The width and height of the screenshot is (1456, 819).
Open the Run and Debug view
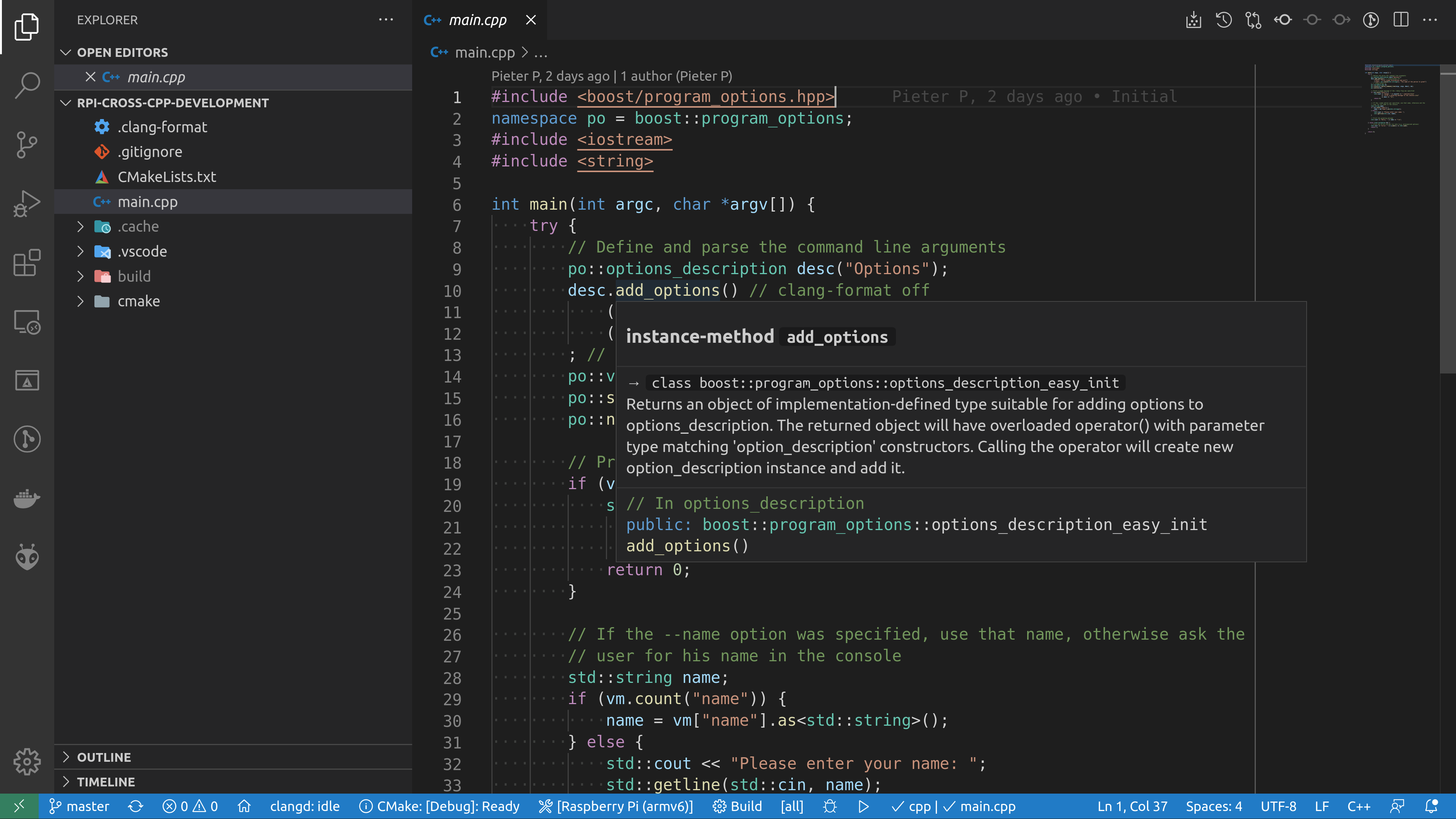(x=27, y=204)
